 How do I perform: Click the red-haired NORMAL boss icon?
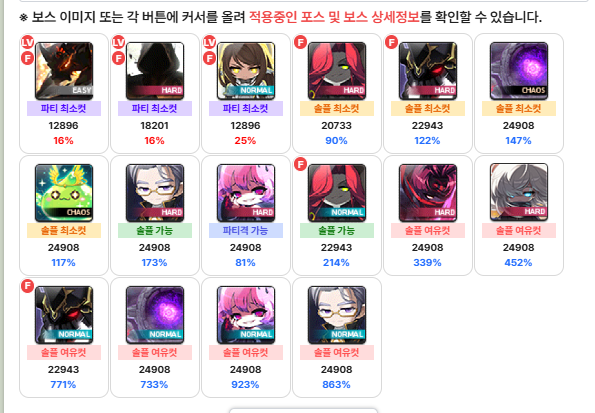pyautogui.click(x=337, y=193)
